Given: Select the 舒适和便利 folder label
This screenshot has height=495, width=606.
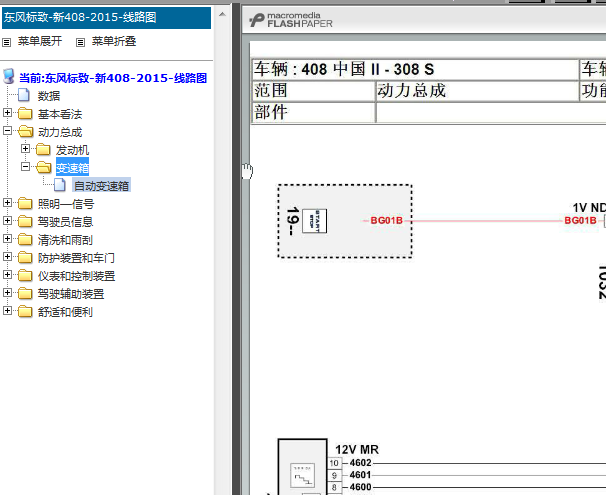Looking at the screenshot, I should click(x=65, y=312).
